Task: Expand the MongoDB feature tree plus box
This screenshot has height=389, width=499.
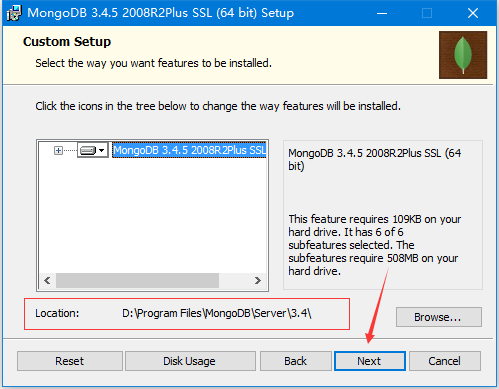Action: (x=58, y=150)
